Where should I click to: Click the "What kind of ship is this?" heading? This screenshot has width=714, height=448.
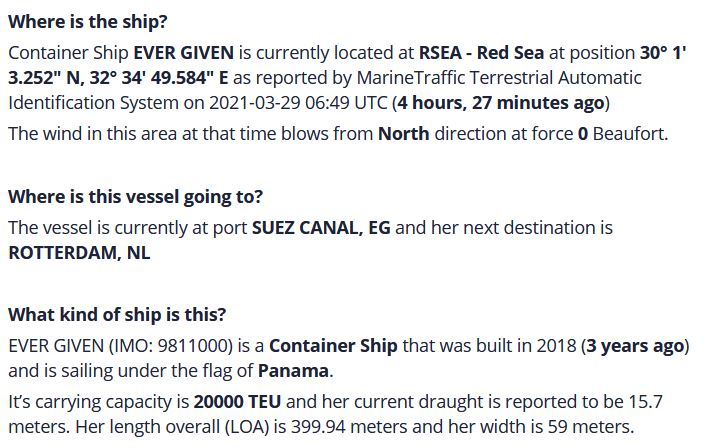click(x=117, y=315)
